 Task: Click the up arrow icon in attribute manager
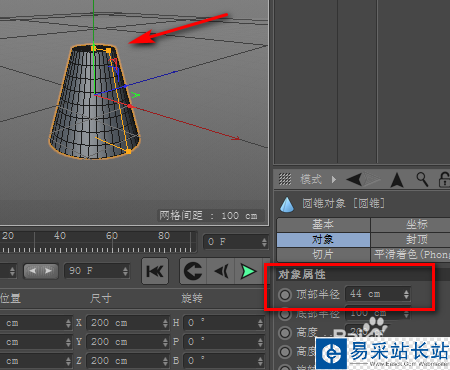point(397,180)
